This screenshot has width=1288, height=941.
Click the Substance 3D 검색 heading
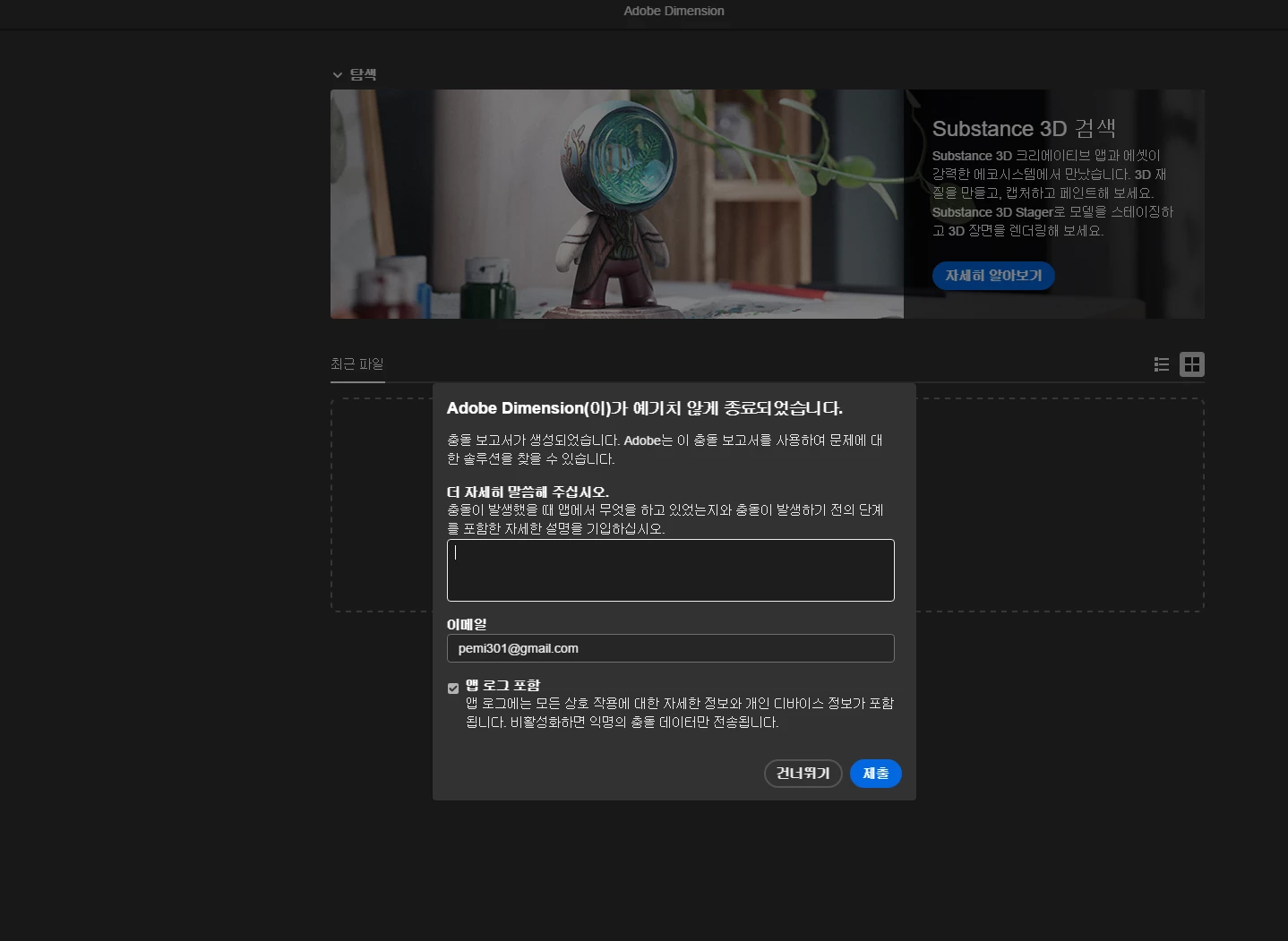click(x=1024, y=129)
